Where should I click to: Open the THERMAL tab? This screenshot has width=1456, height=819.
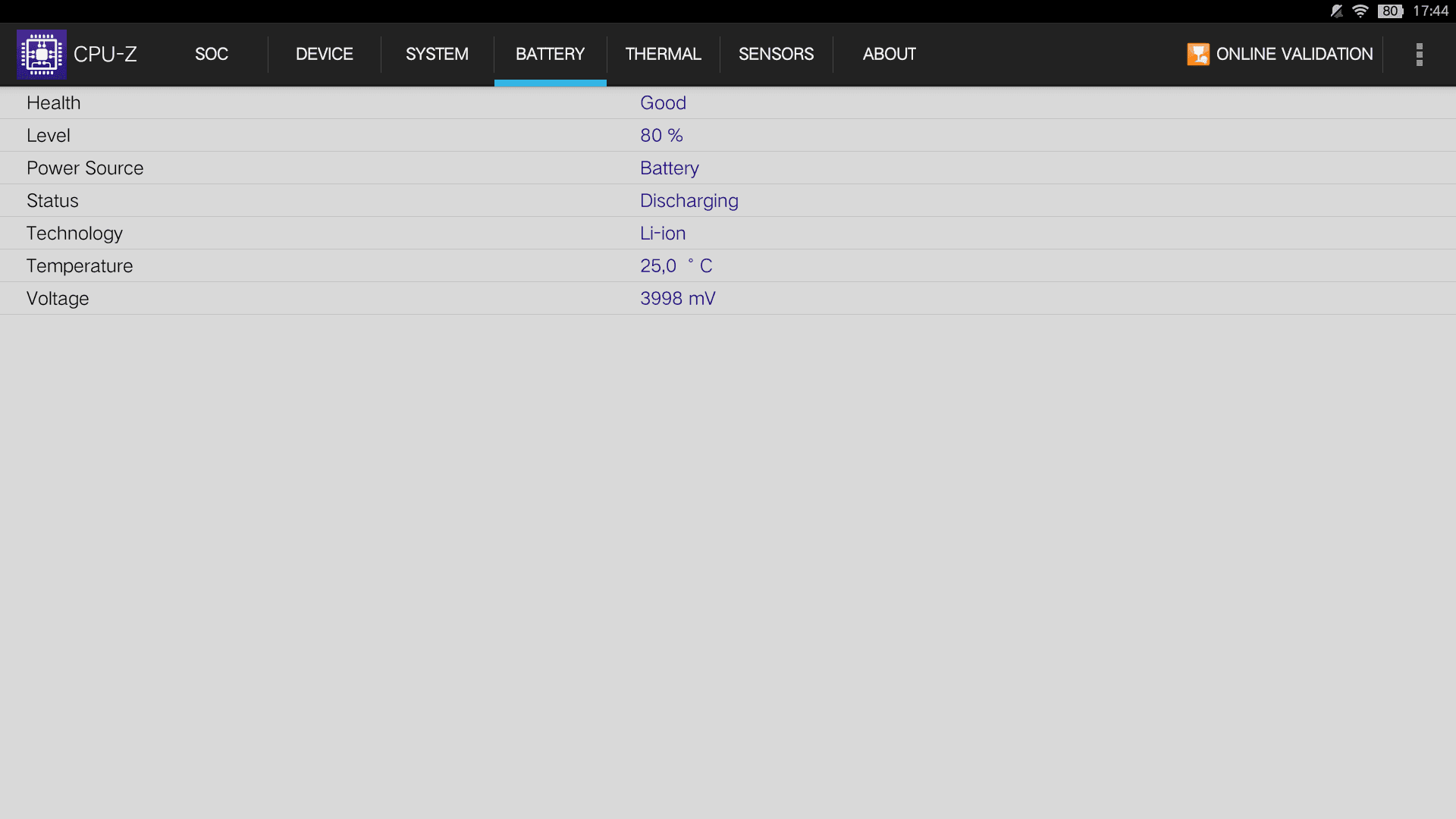tap(664, 55)
